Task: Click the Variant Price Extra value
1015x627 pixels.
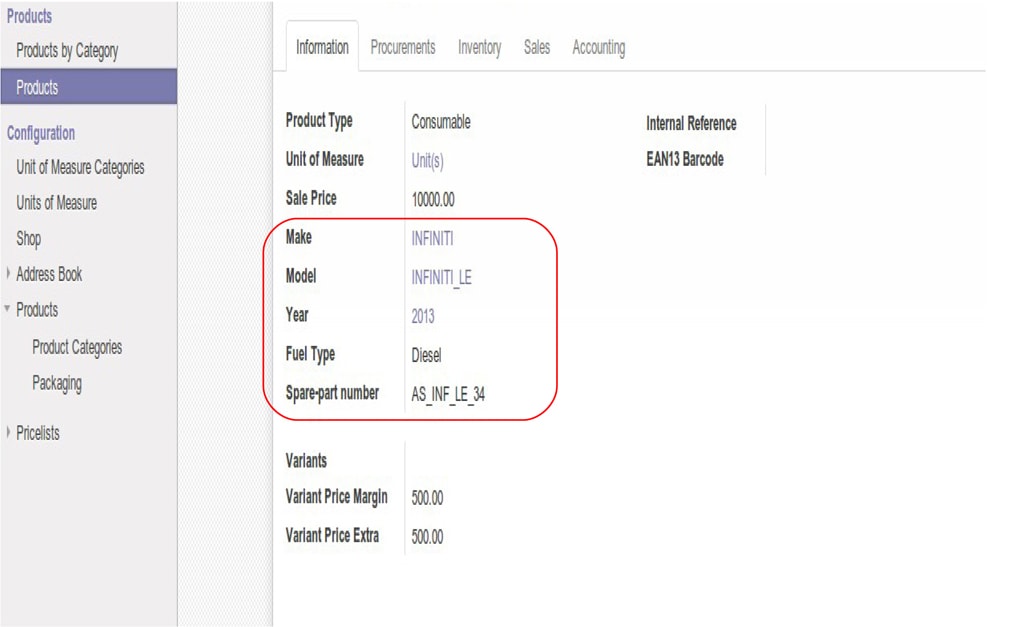Action: [x=427, y=536]
